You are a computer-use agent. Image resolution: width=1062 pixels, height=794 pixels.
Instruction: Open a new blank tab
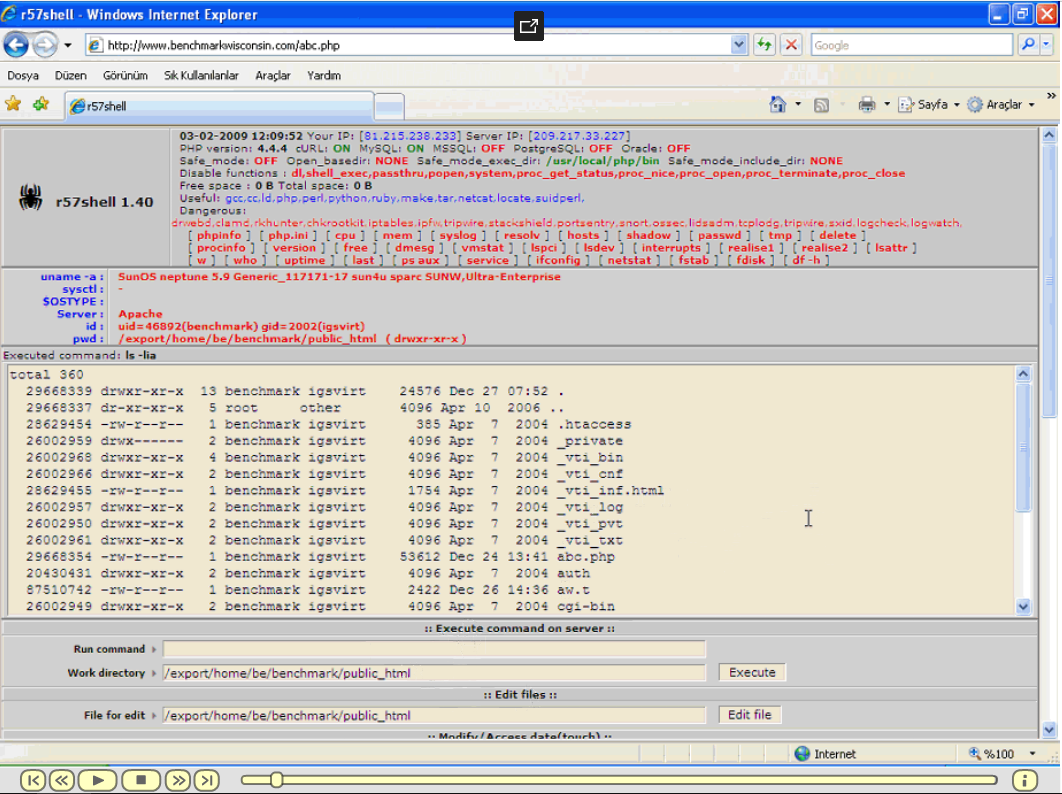[389, 107]
